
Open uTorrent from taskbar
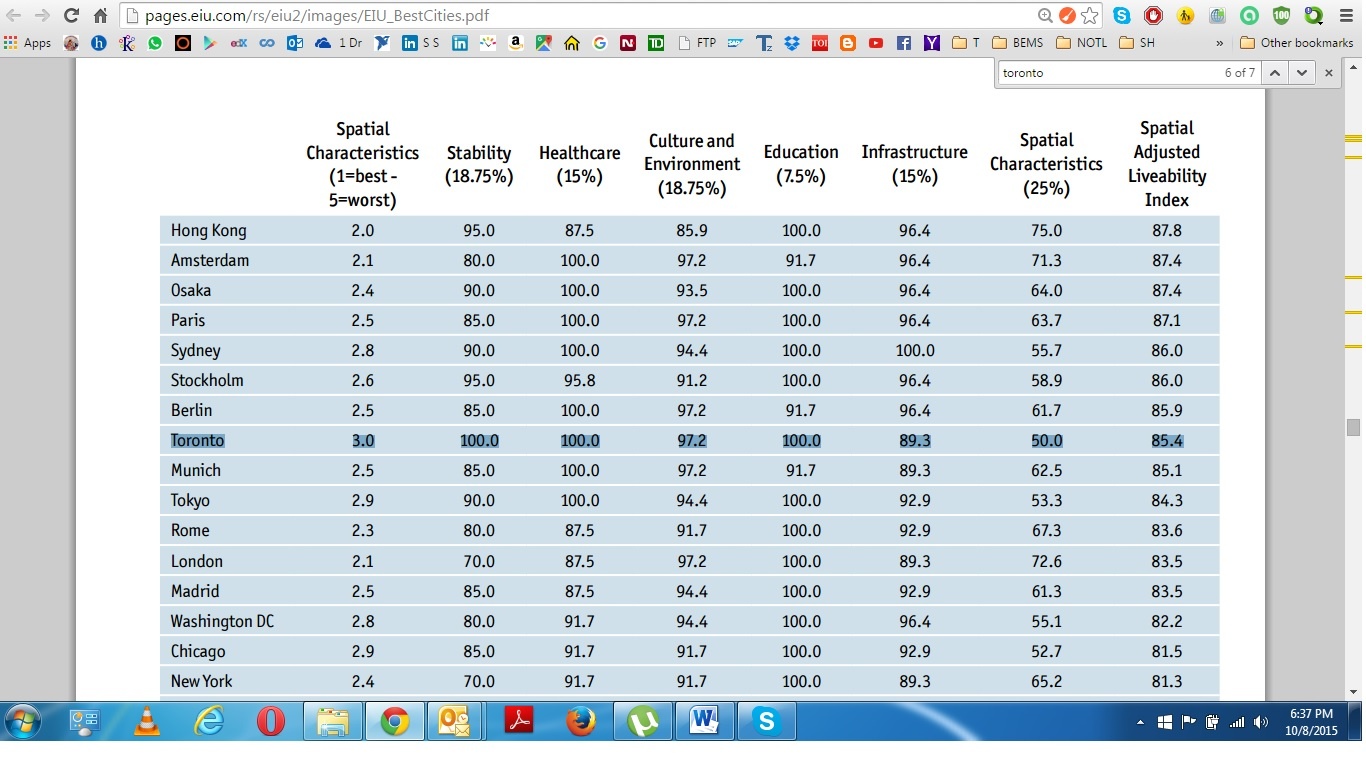(x=642, y=721)
